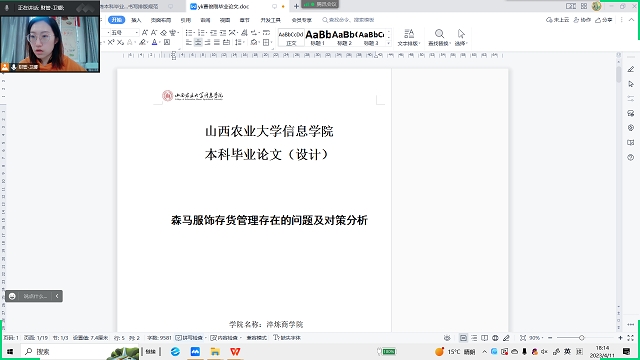Click the zoom slider handle
Viewport: 640px width, 360px height.
[582, 338]
